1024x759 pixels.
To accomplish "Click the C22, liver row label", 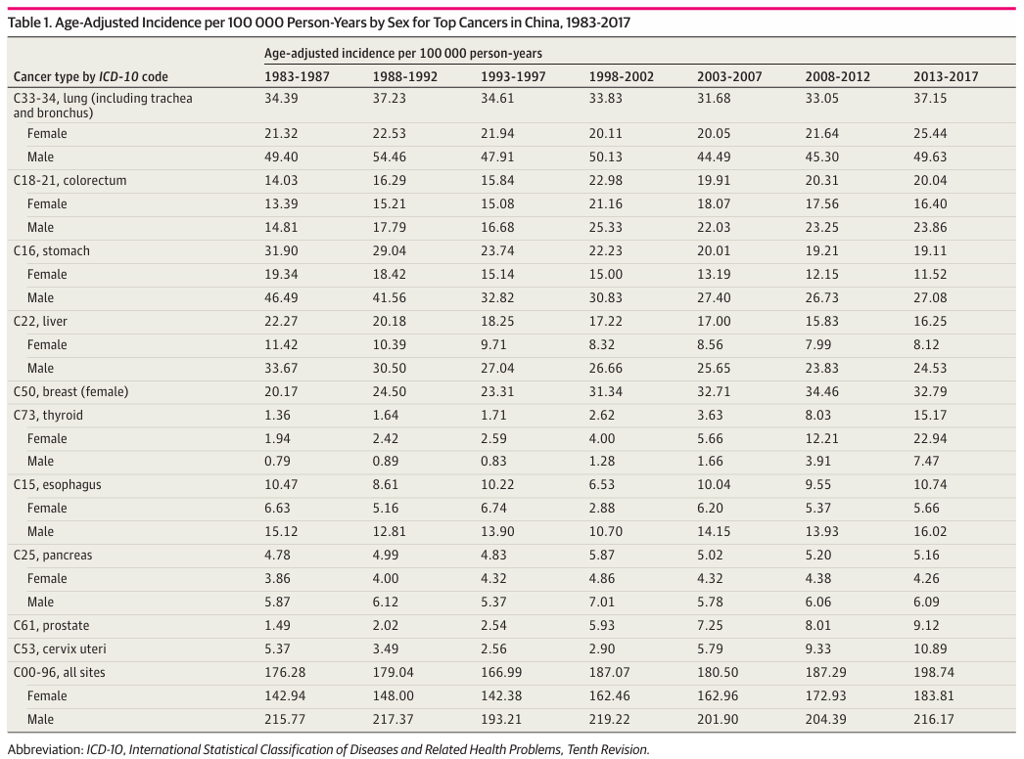I will pyautogui.click(x=40, y=321).
